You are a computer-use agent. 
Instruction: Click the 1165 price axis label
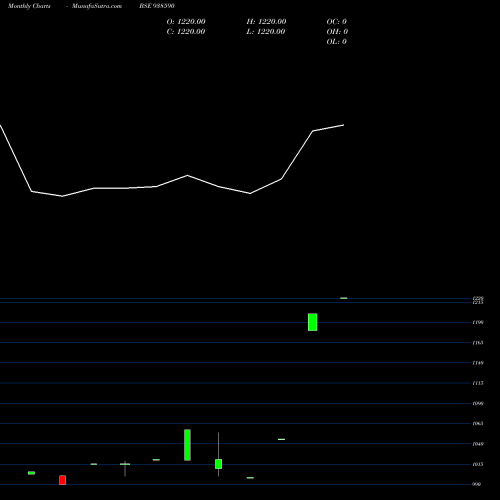(478, 343)
